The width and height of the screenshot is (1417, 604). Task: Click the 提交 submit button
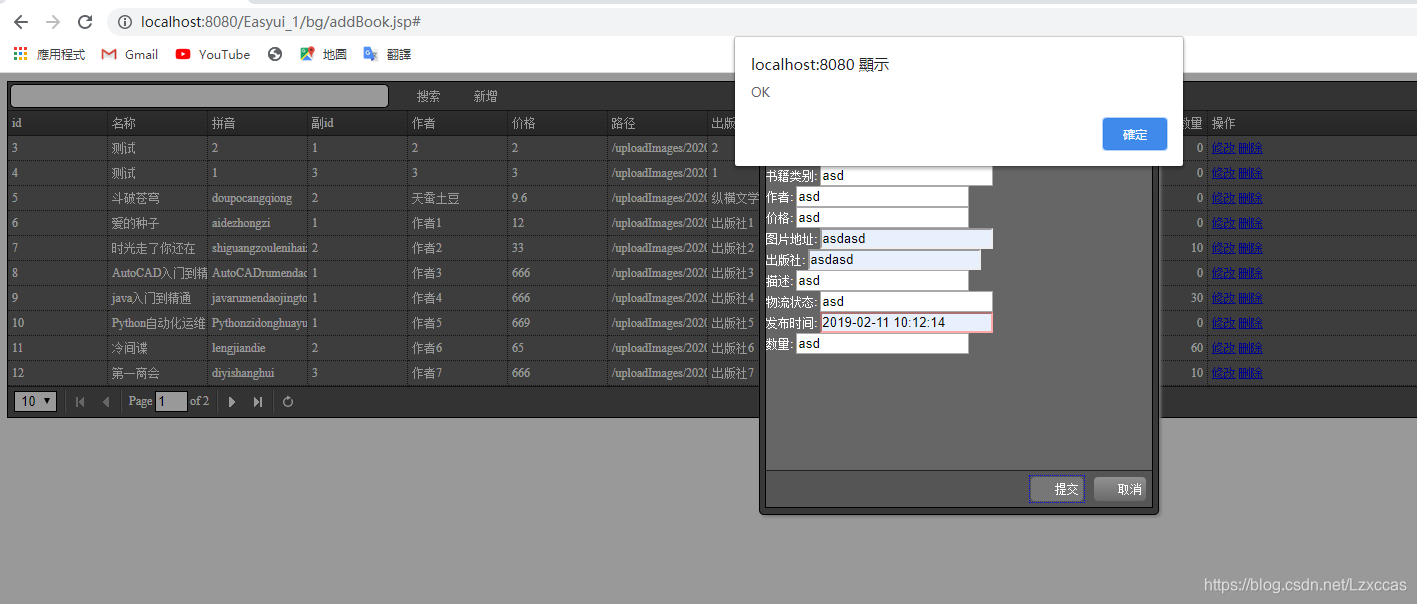[x=1058, y=489]
